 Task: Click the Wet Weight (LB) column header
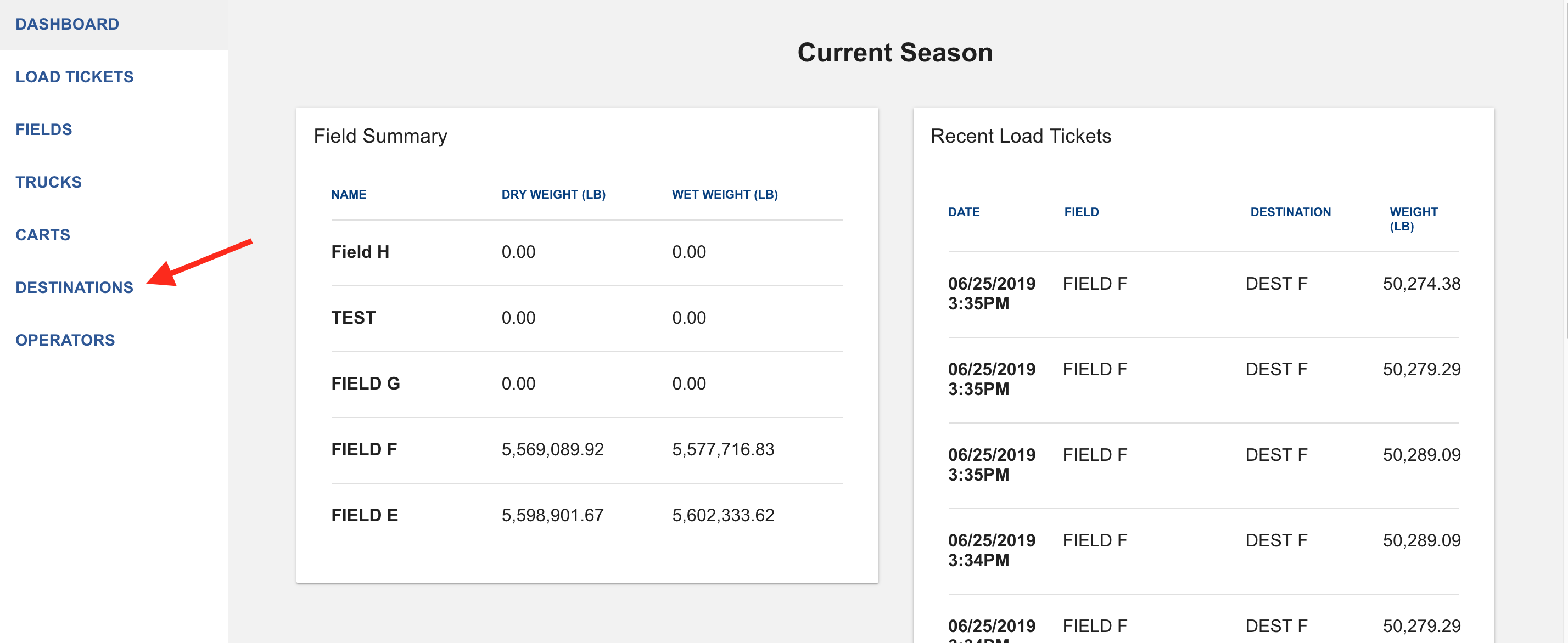coord(724,195)
